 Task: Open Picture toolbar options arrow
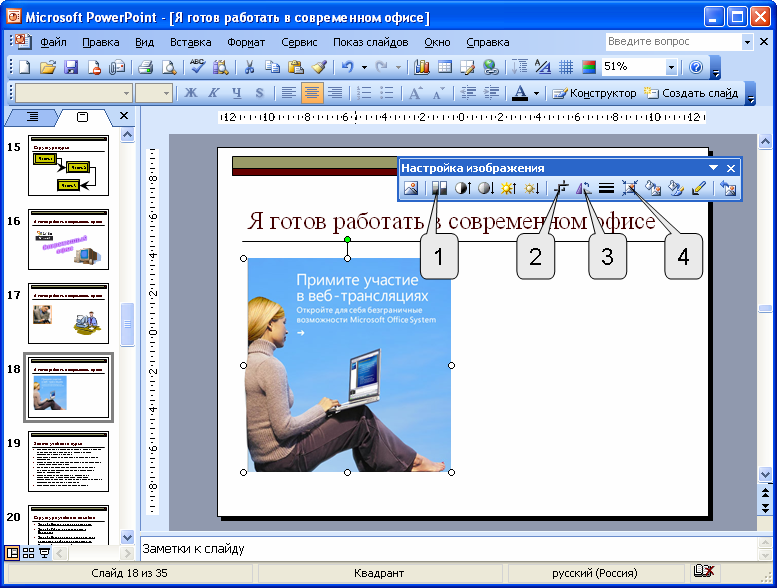pyautogui.click(x=714, y=168)
